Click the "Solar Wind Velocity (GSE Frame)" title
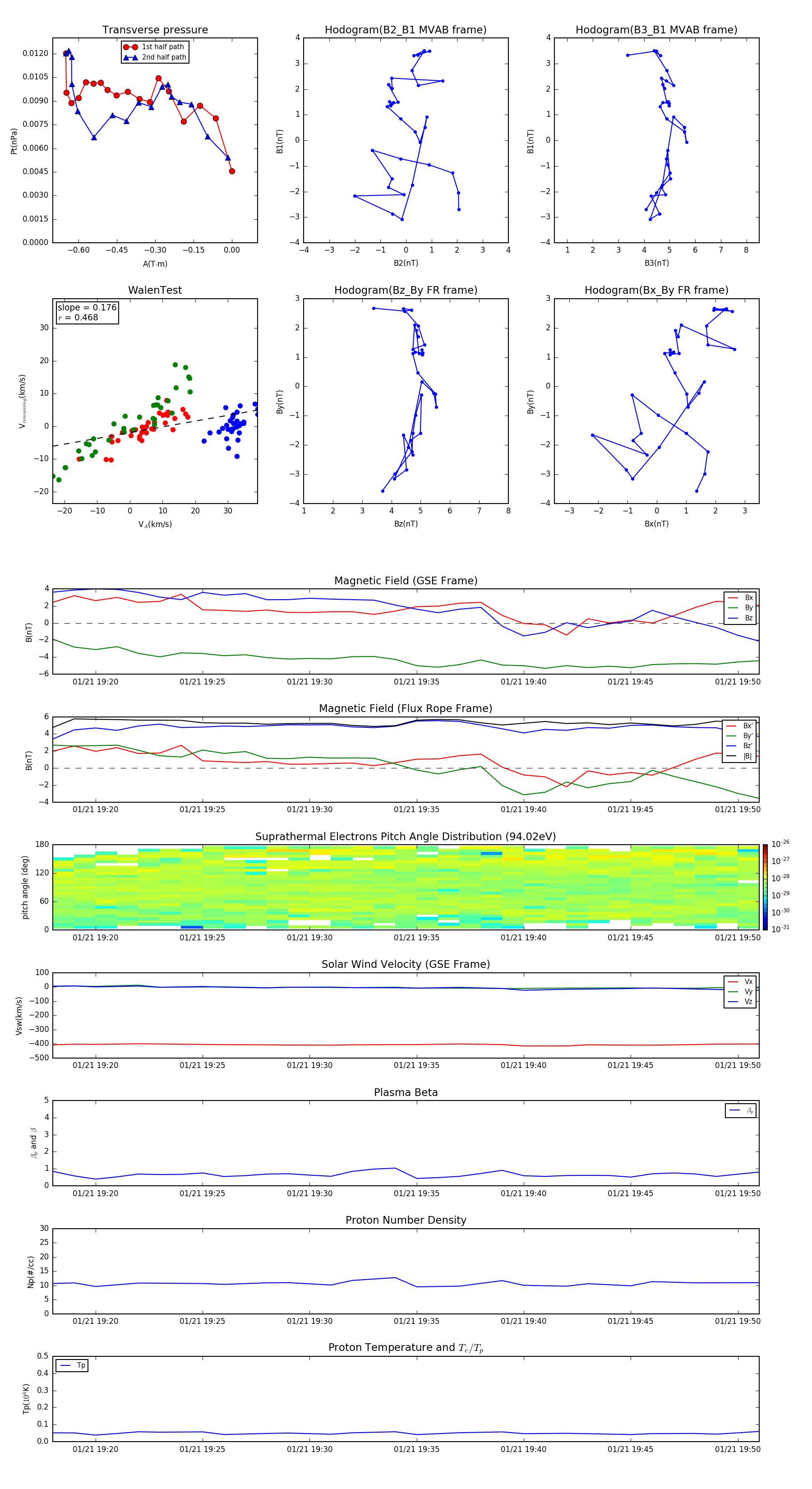This screenshot has width=812, height=1489. (406, 965)
